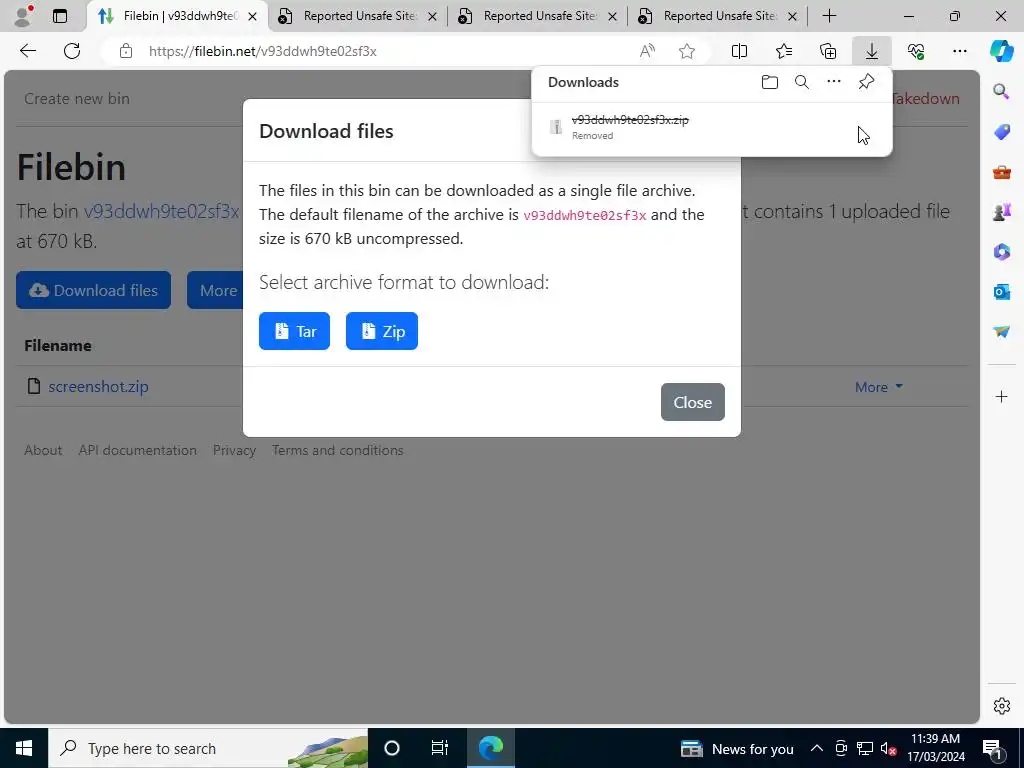Open browser profile icon
The width and height of the screenshot is (1024, 768).
pyautogui.click(x=24, y=16)
